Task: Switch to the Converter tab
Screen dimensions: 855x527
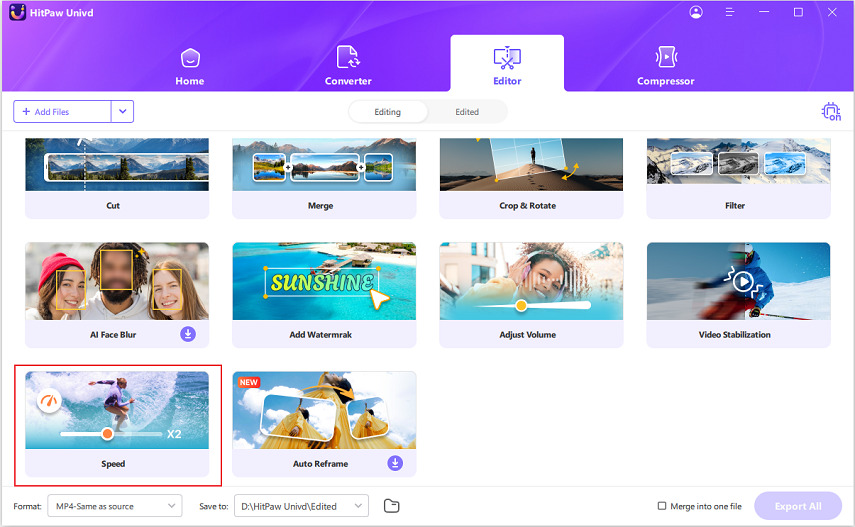Action: (x=348, y=67)
